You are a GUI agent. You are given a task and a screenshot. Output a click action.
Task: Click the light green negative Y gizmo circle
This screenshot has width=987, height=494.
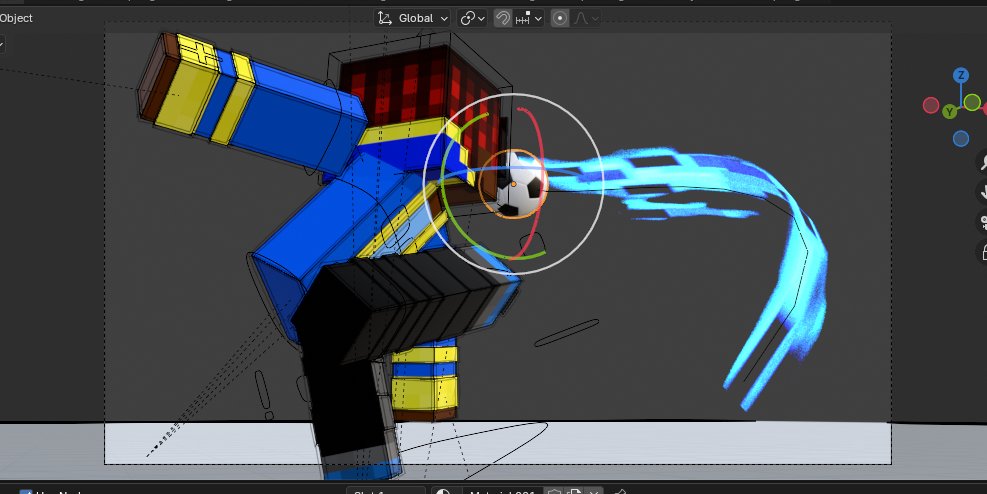(x=972, y=102)
